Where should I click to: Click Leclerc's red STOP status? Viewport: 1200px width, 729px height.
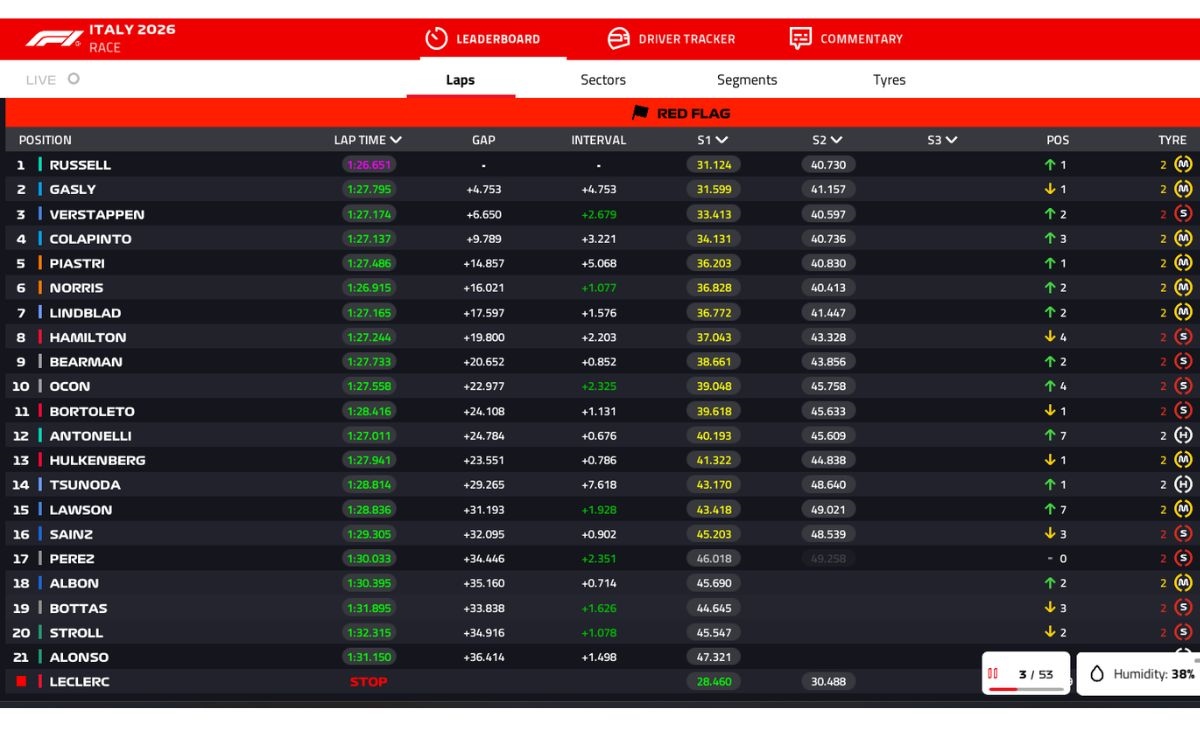368,681
